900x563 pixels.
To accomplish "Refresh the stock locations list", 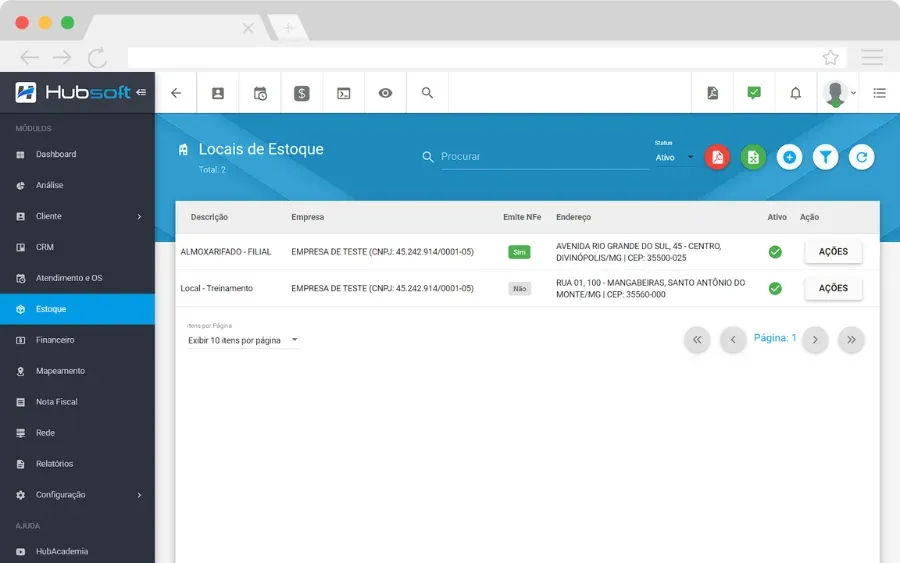I will click(862, 157).
